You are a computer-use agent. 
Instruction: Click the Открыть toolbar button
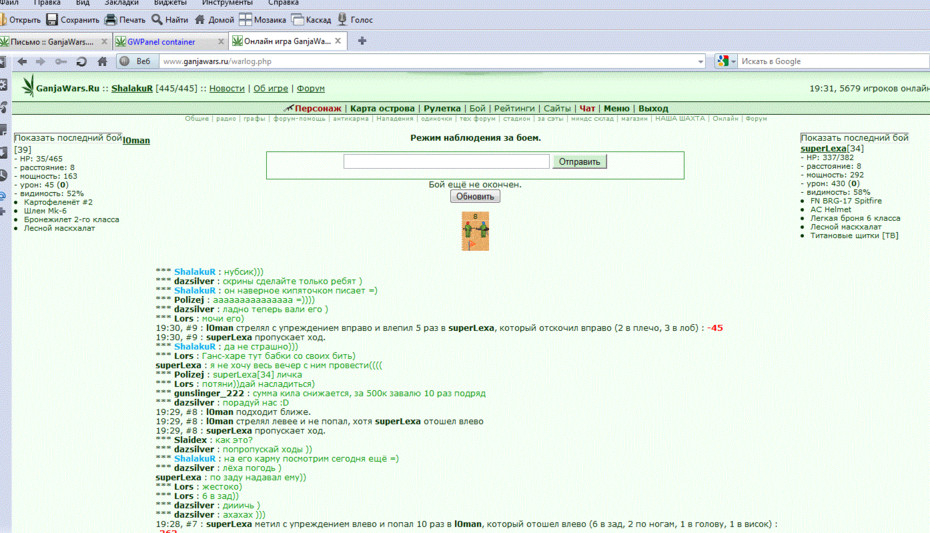(x=21, y=20)
